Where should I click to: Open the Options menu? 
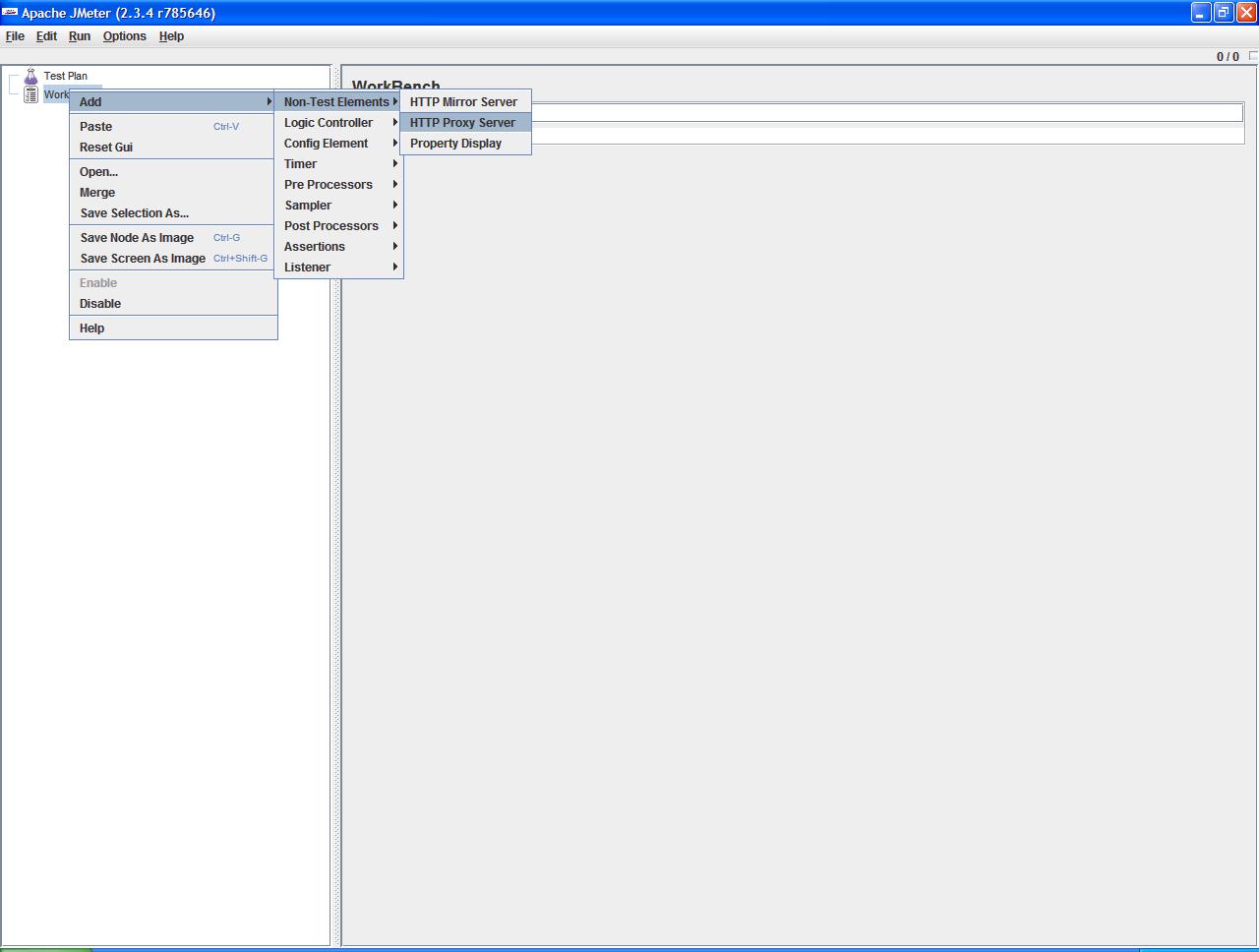coord(125,36)
